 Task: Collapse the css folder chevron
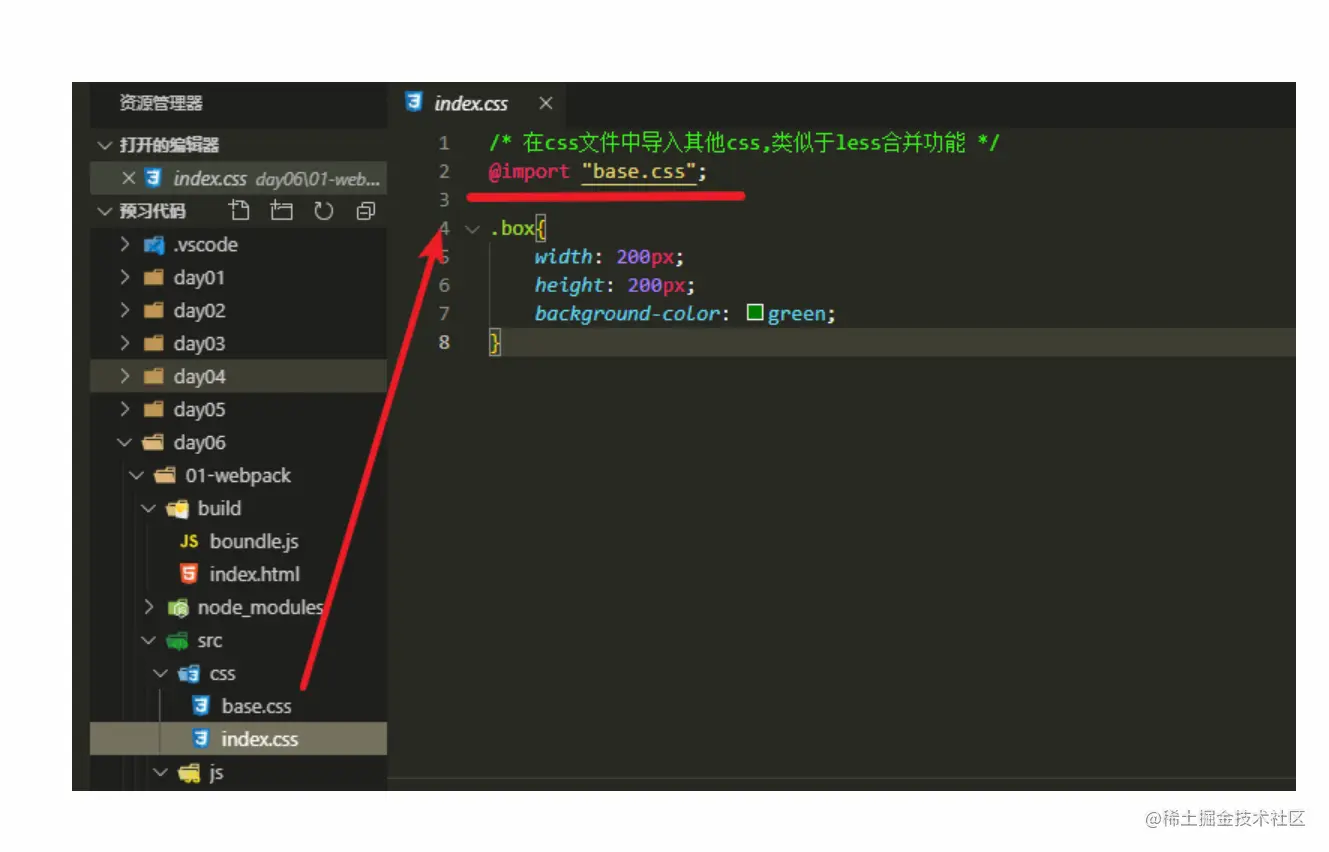(x=160, y=674)
